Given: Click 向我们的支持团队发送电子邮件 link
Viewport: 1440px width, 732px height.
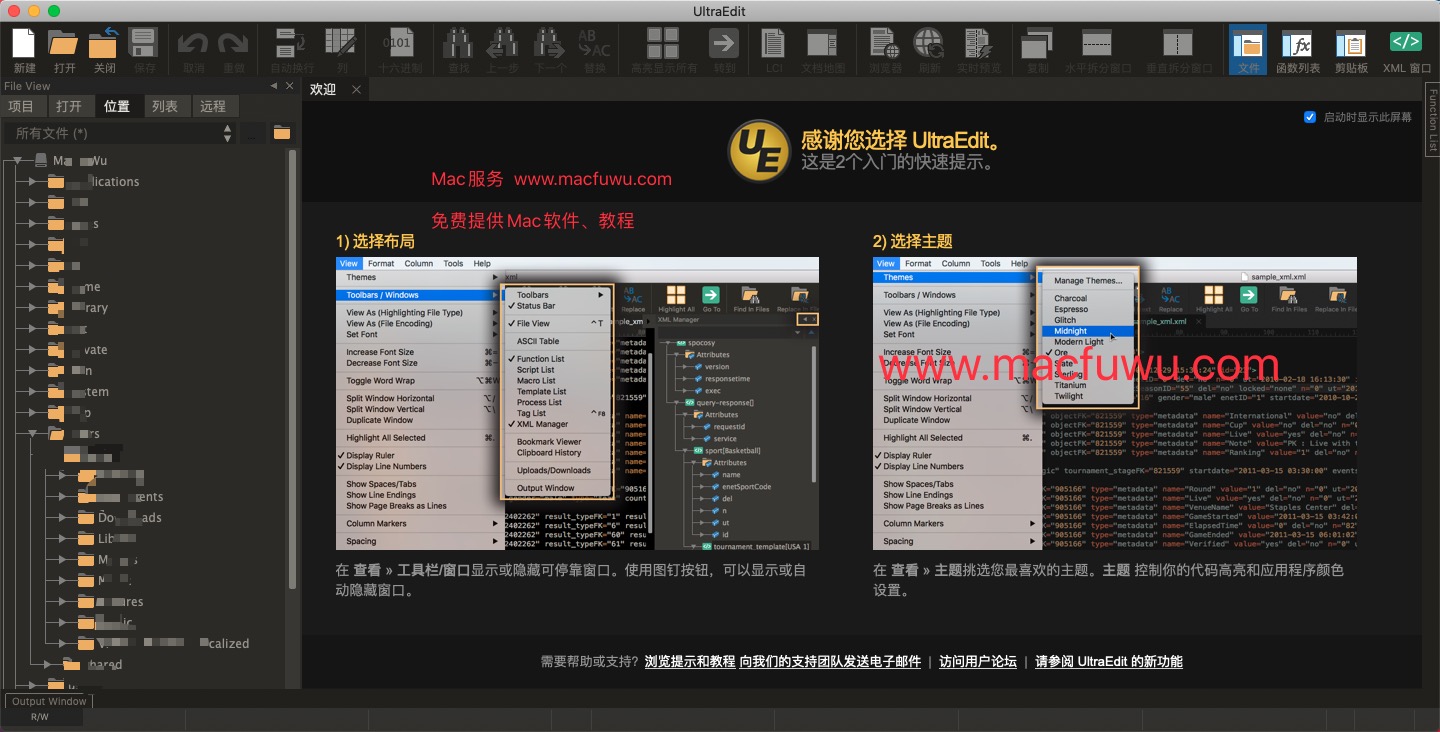Looking at the screenshot, I should coord(830,661).
